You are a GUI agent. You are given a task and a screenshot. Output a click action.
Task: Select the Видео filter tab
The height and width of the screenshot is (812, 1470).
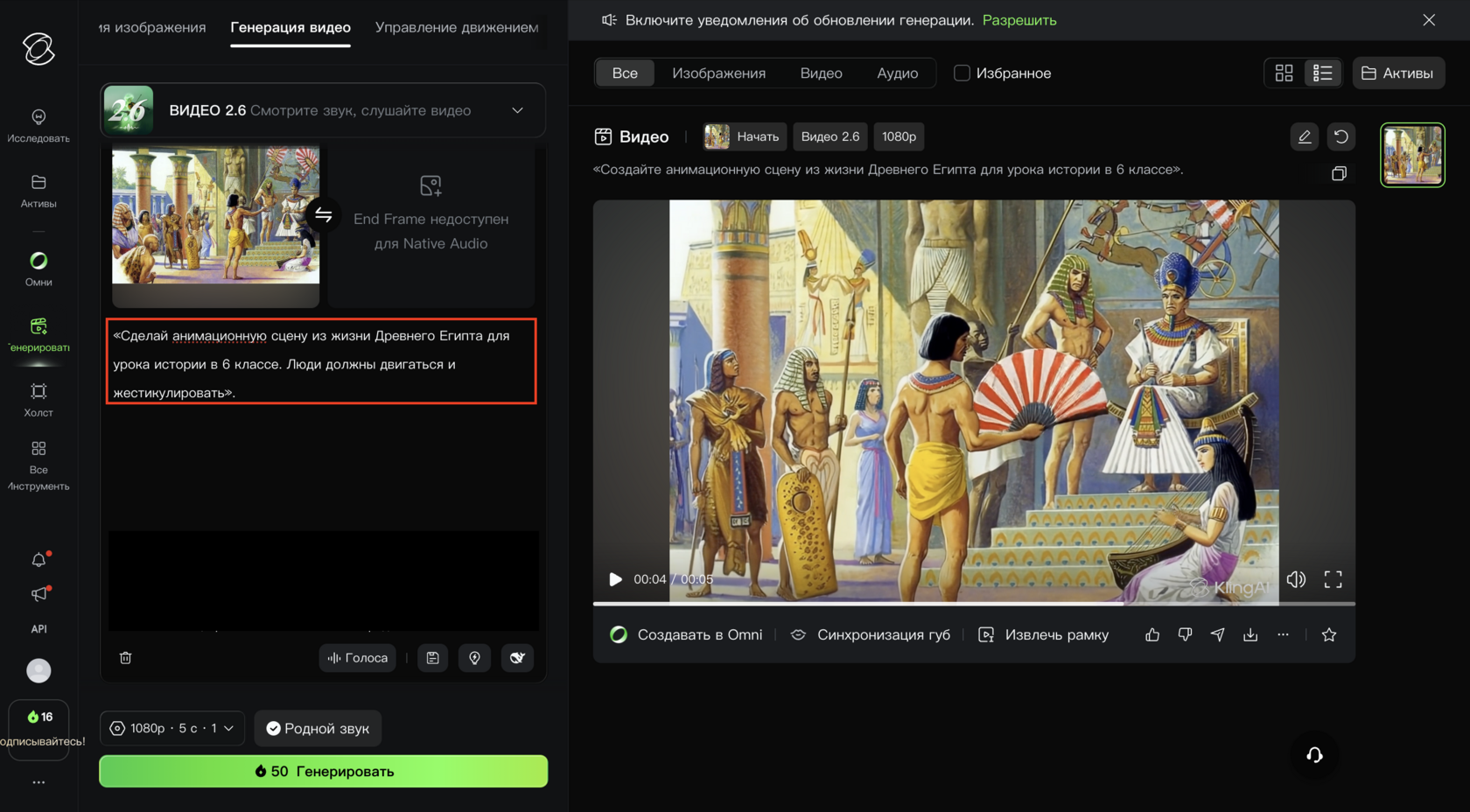pos(821,73)
